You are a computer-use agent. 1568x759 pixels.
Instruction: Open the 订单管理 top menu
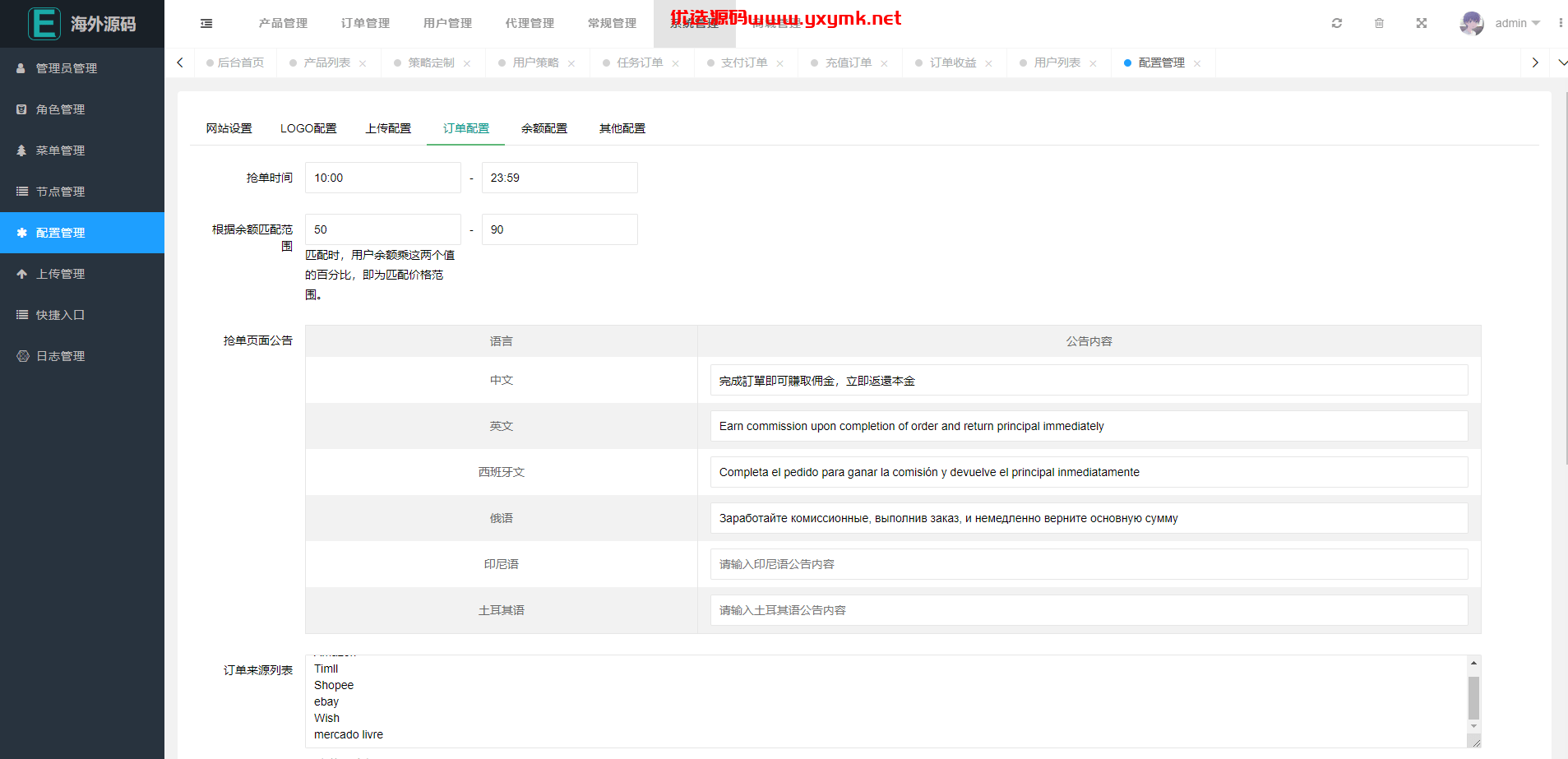(x=366, y=23)
